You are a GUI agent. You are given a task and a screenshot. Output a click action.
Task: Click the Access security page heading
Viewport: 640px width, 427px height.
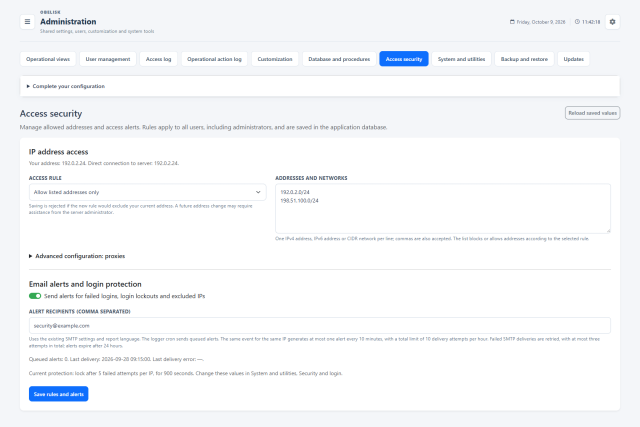tap(51, 113)
